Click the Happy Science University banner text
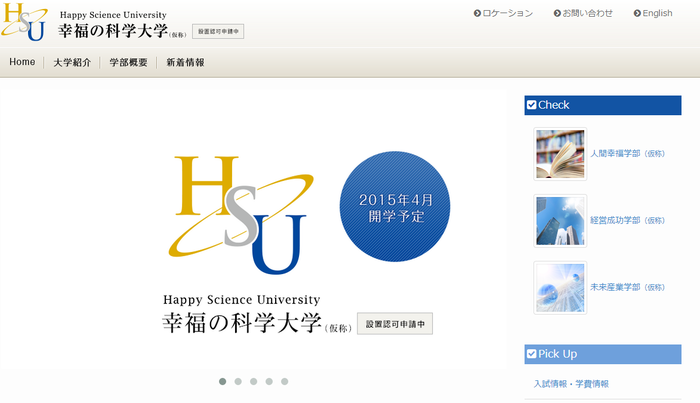Screen dimensions: 700x403 point(242,299)
